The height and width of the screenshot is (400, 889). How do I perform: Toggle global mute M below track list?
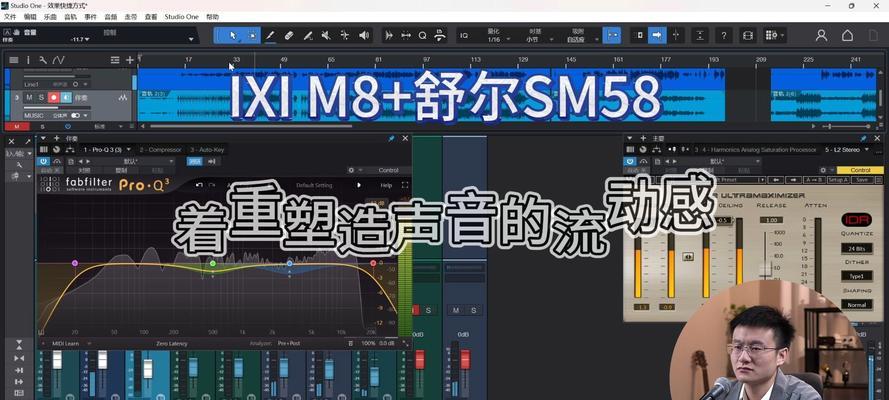(x=17, y=126)
